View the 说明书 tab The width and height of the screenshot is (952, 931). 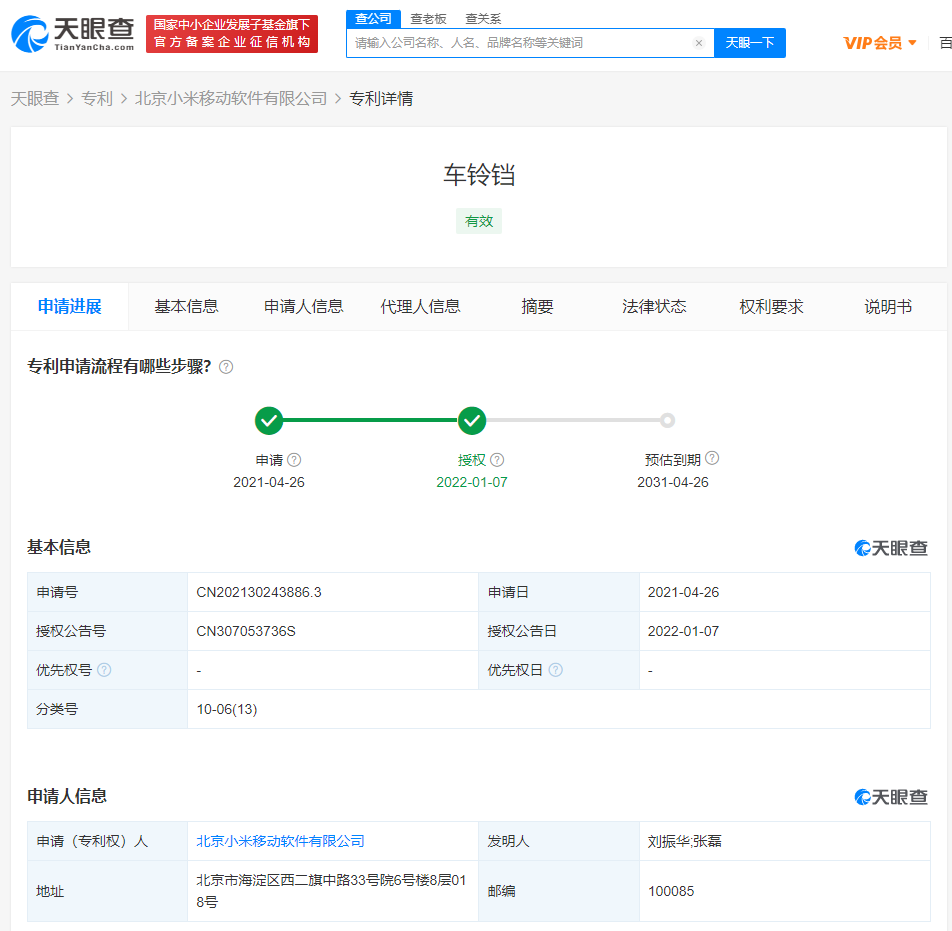tap(887, 307)
